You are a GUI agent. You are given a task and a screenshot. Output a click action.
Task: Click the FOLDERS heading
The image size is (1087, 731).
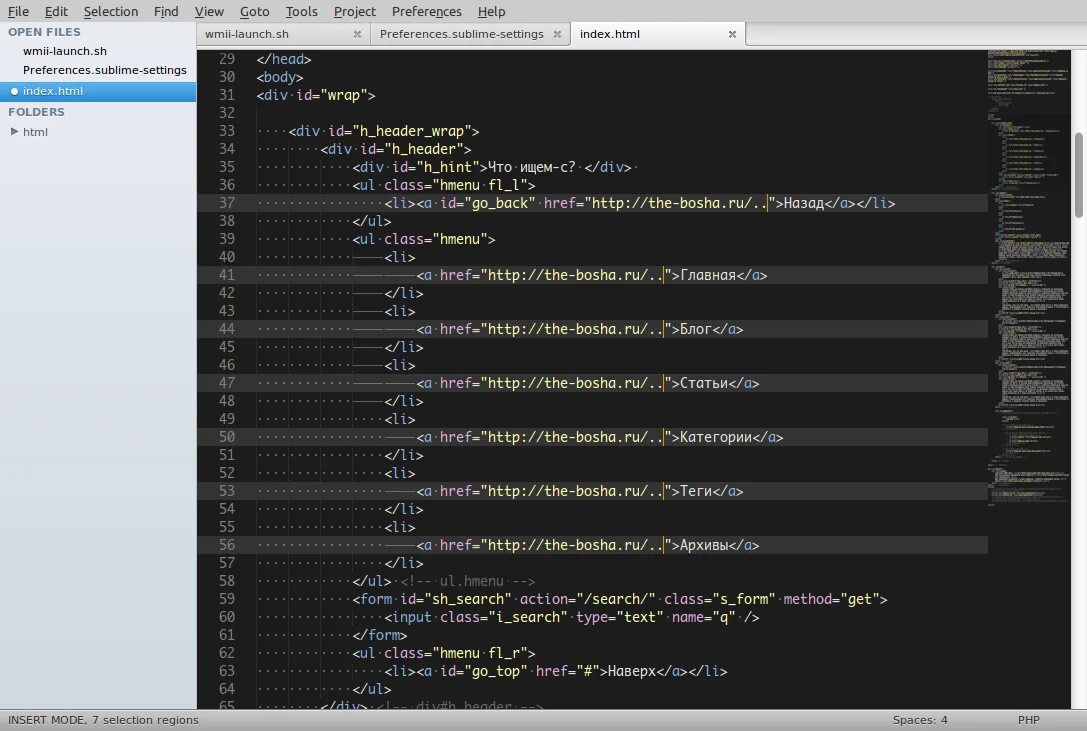pyautogui.click(x=36, y=112)
